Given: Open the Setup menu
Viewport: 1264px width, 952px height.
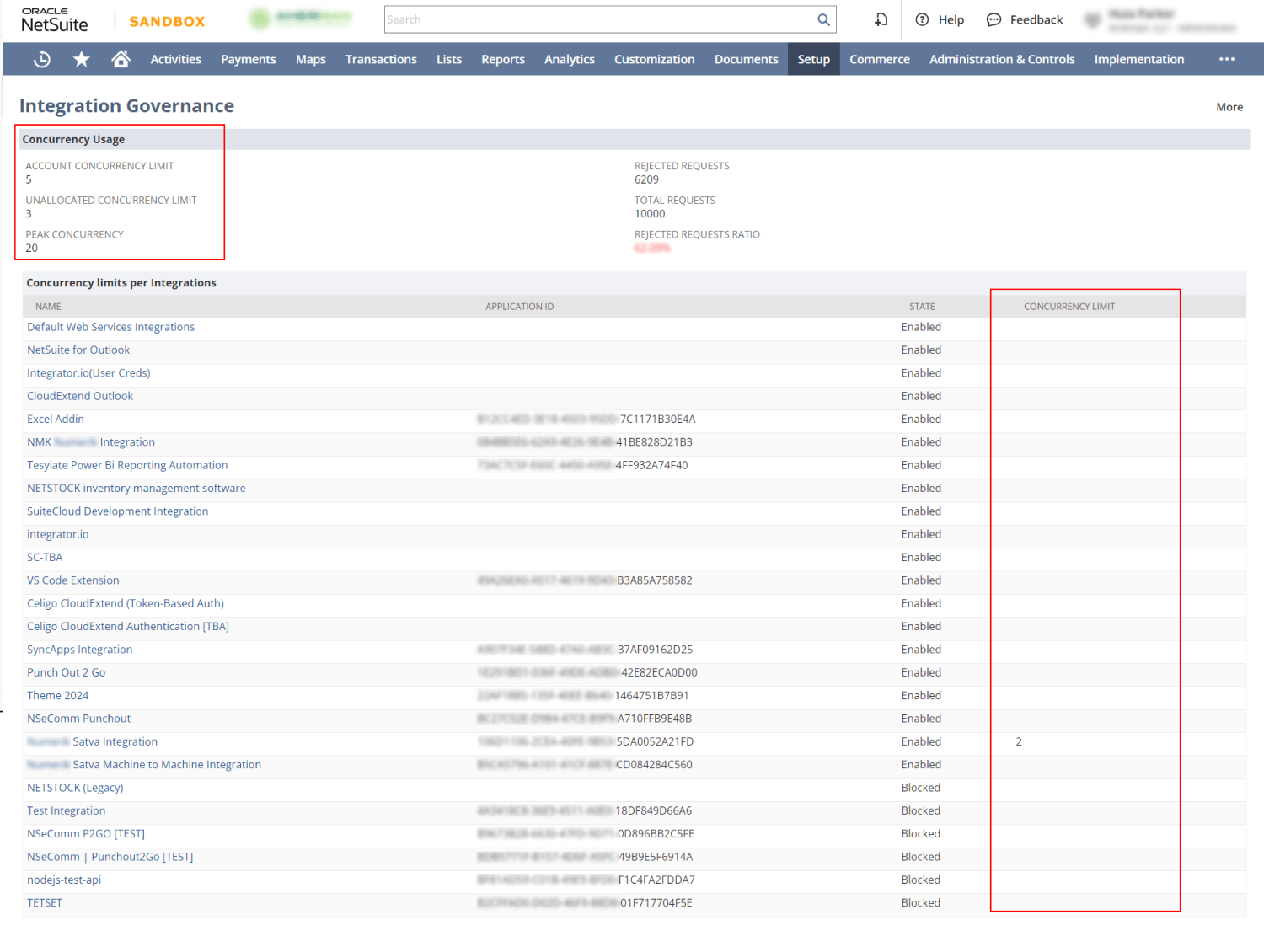Looking at the screenshot, I should [x=814, y=59].
